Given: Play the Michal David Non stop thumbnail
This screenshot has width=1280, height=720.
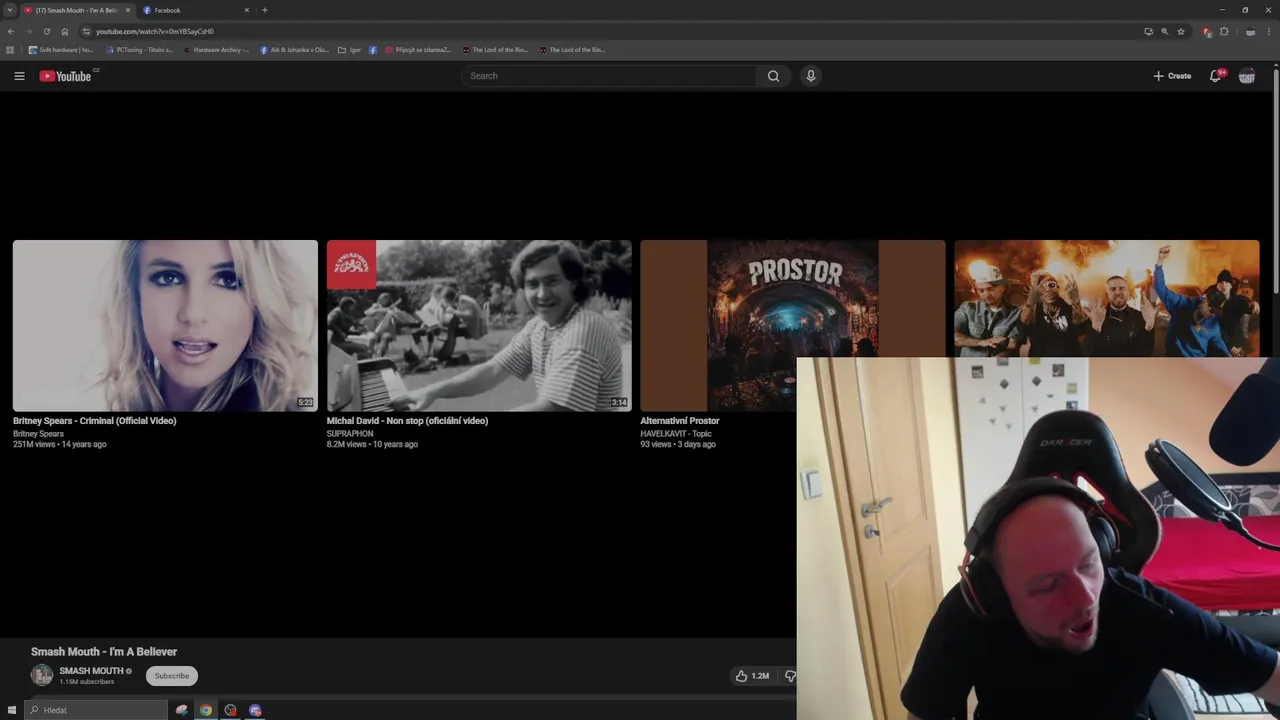Looking at the screenshot, I should coord(479,326).
